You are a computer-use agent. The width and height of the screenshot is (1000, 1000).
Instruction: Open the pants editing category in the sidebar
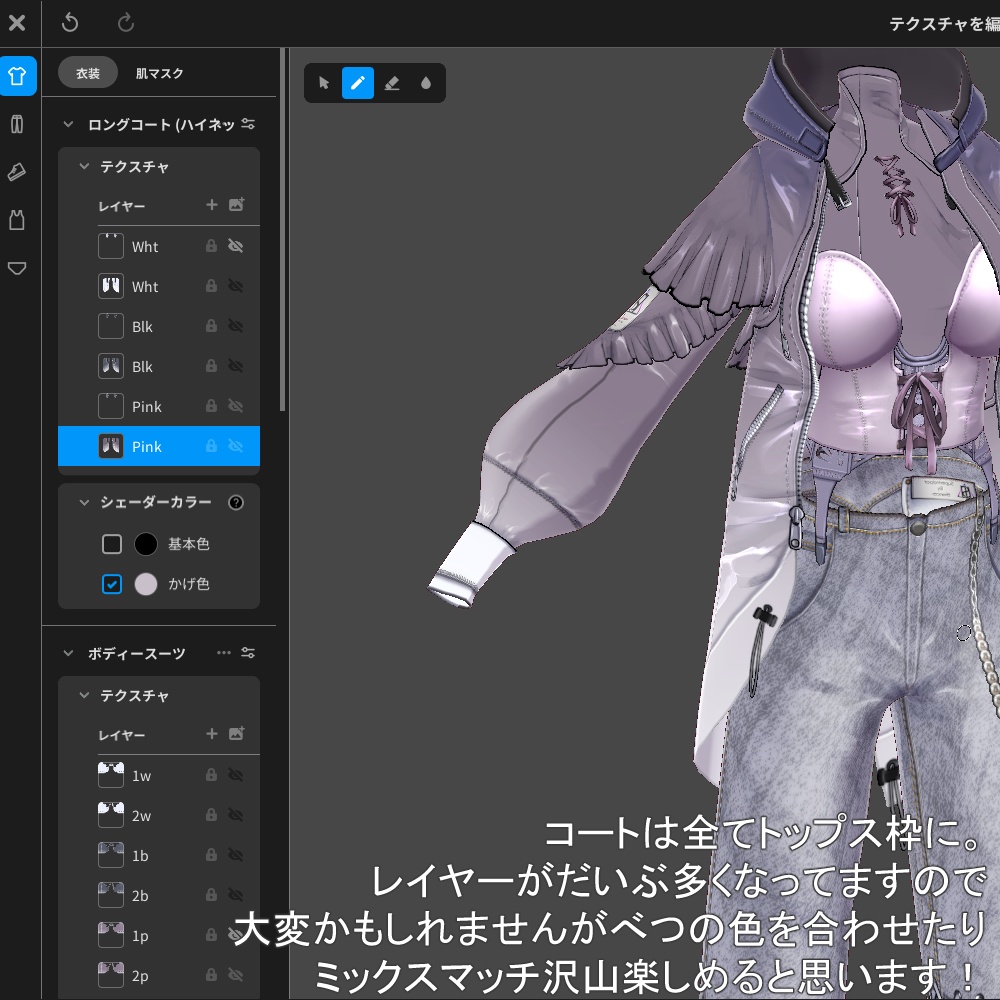pyautogui.click(x=17, y=124)
